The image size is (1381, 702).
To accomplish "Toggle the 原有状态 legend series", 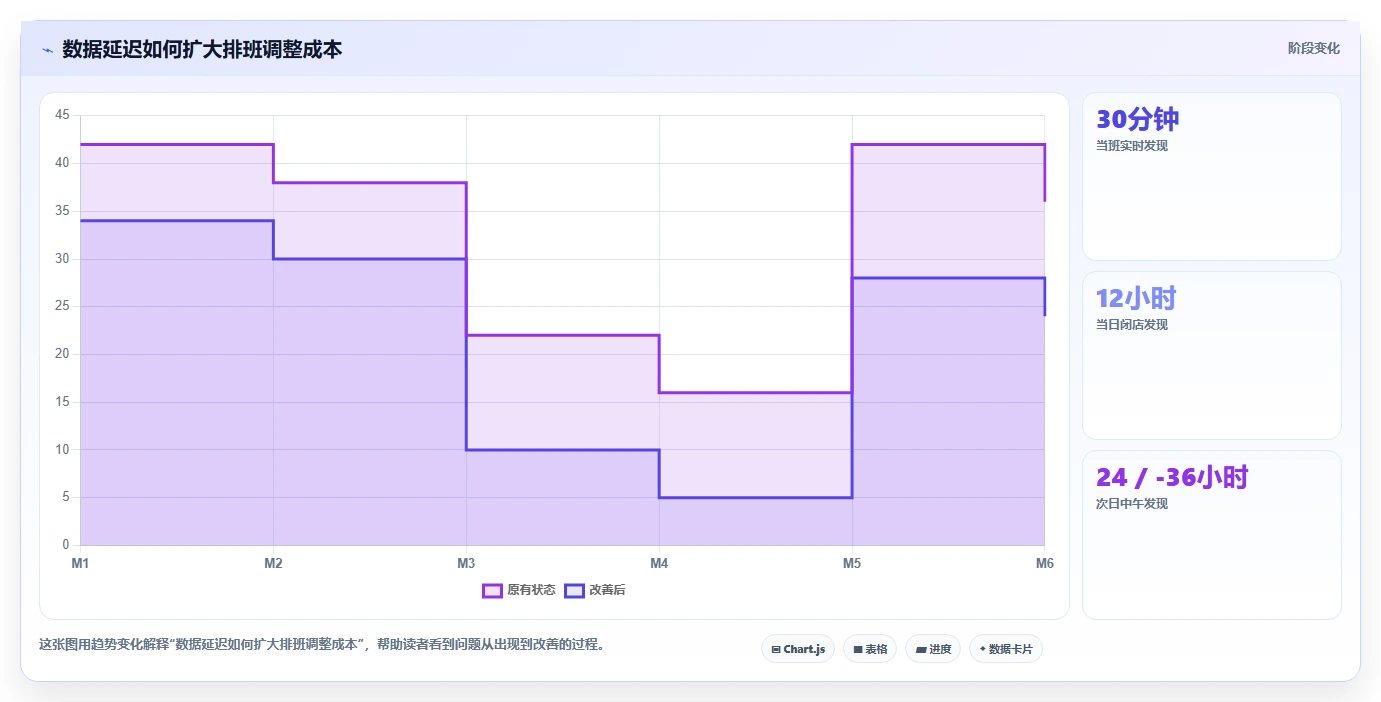I will [519, 590].
